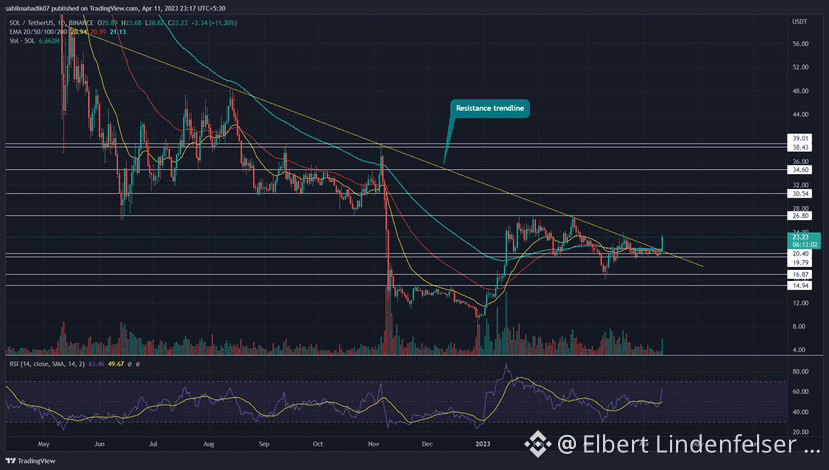Image resolution: width=829 pixels, height=470 pixels.
Task: Click the RSI 80.00 axis tick
Action: tap(800, 372)
